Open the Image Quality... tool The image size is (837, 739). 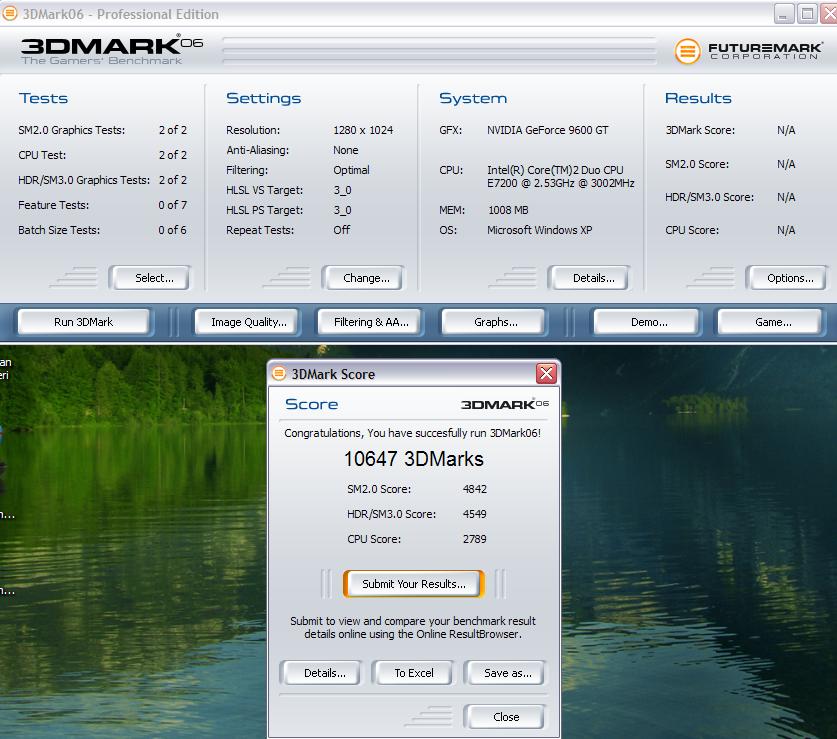248,322
